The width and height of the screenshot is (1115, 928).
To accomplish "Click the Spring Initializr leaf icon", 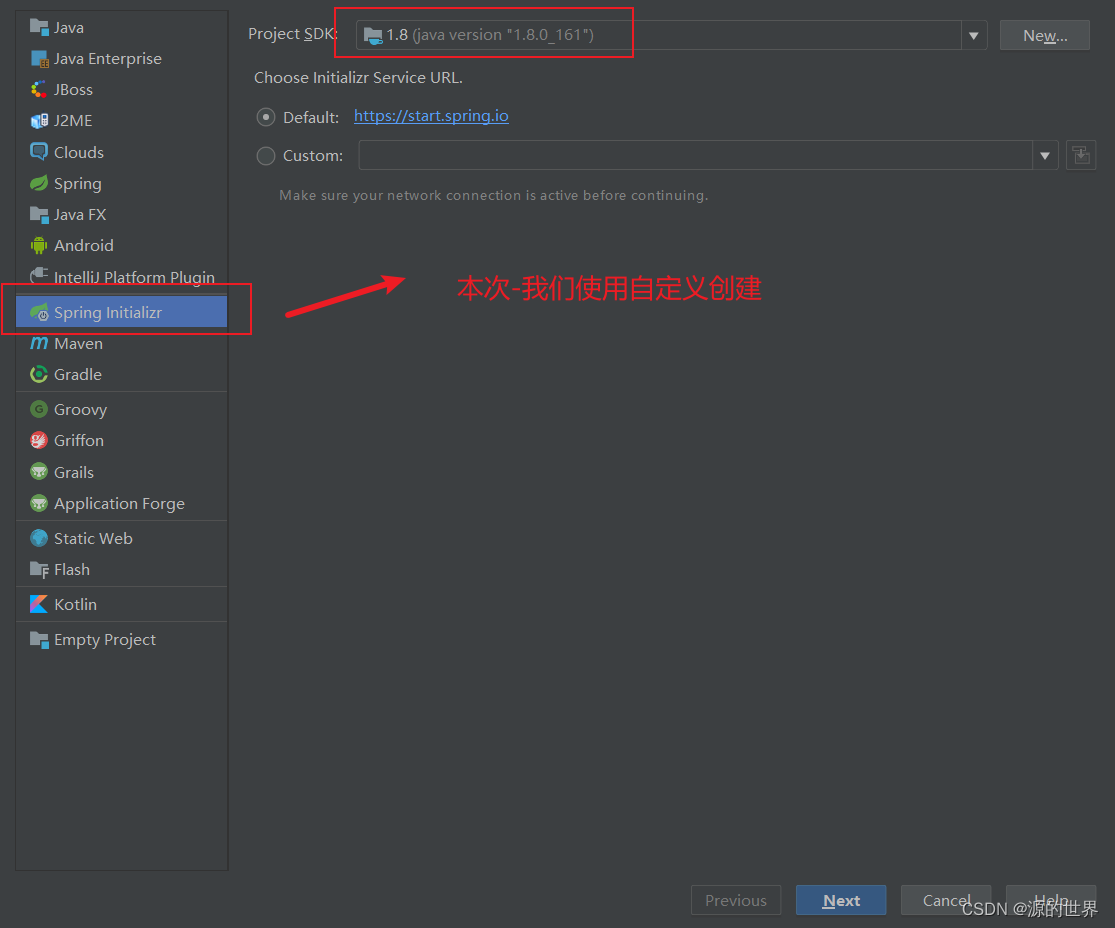I will [x=39, y=312].
